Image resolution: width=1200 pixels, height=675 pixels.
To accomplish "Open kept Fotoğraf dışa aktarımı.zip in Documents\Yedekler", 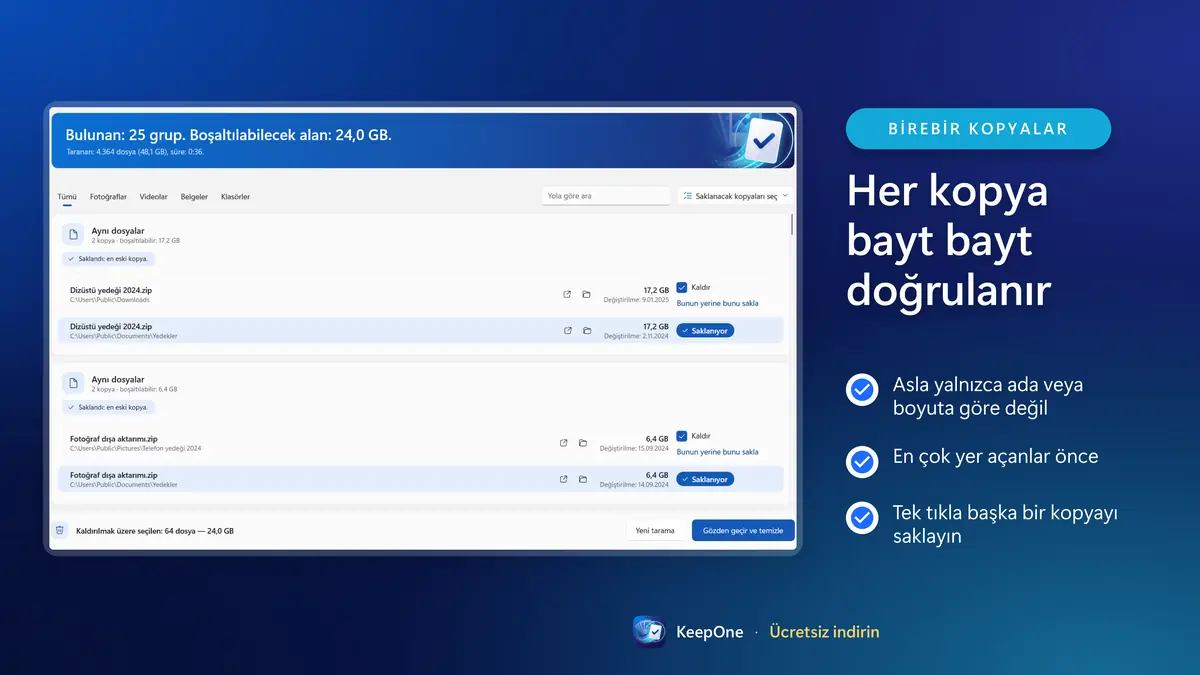I will (x=564, y=479).
